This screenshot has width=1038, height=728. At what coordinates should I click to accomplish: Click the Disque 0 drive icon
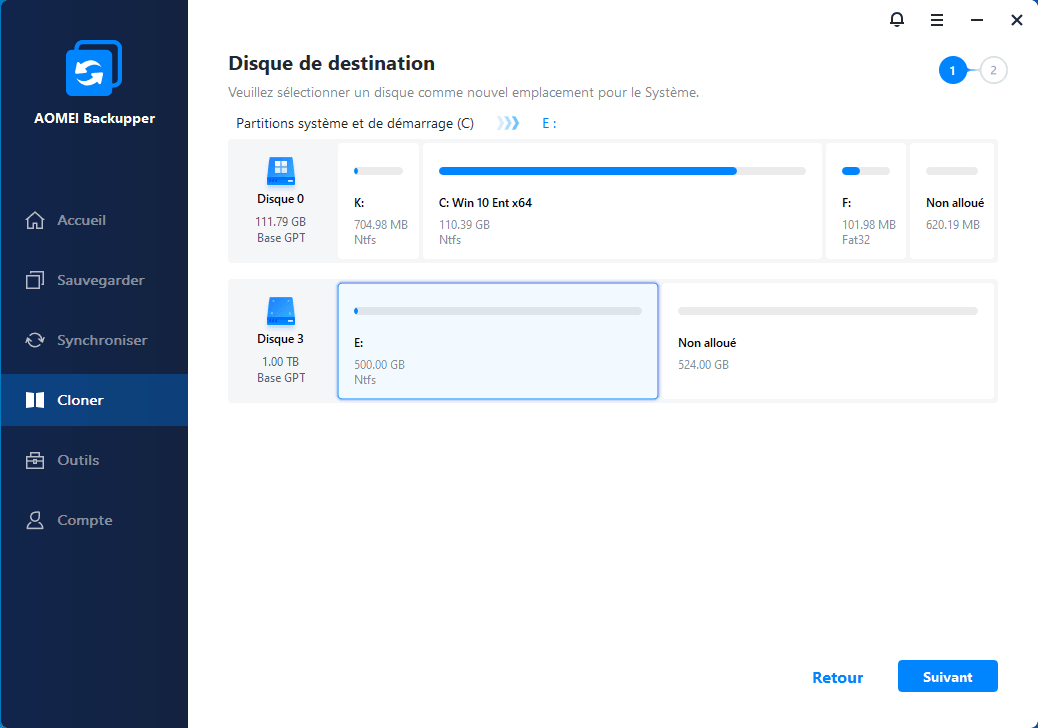(x=281, y=171)
